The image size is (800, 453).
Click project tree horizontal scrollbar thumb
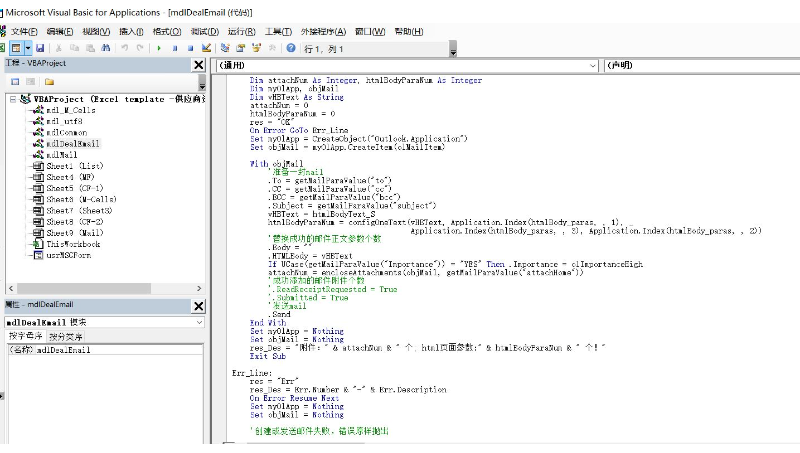pos(83,289)
